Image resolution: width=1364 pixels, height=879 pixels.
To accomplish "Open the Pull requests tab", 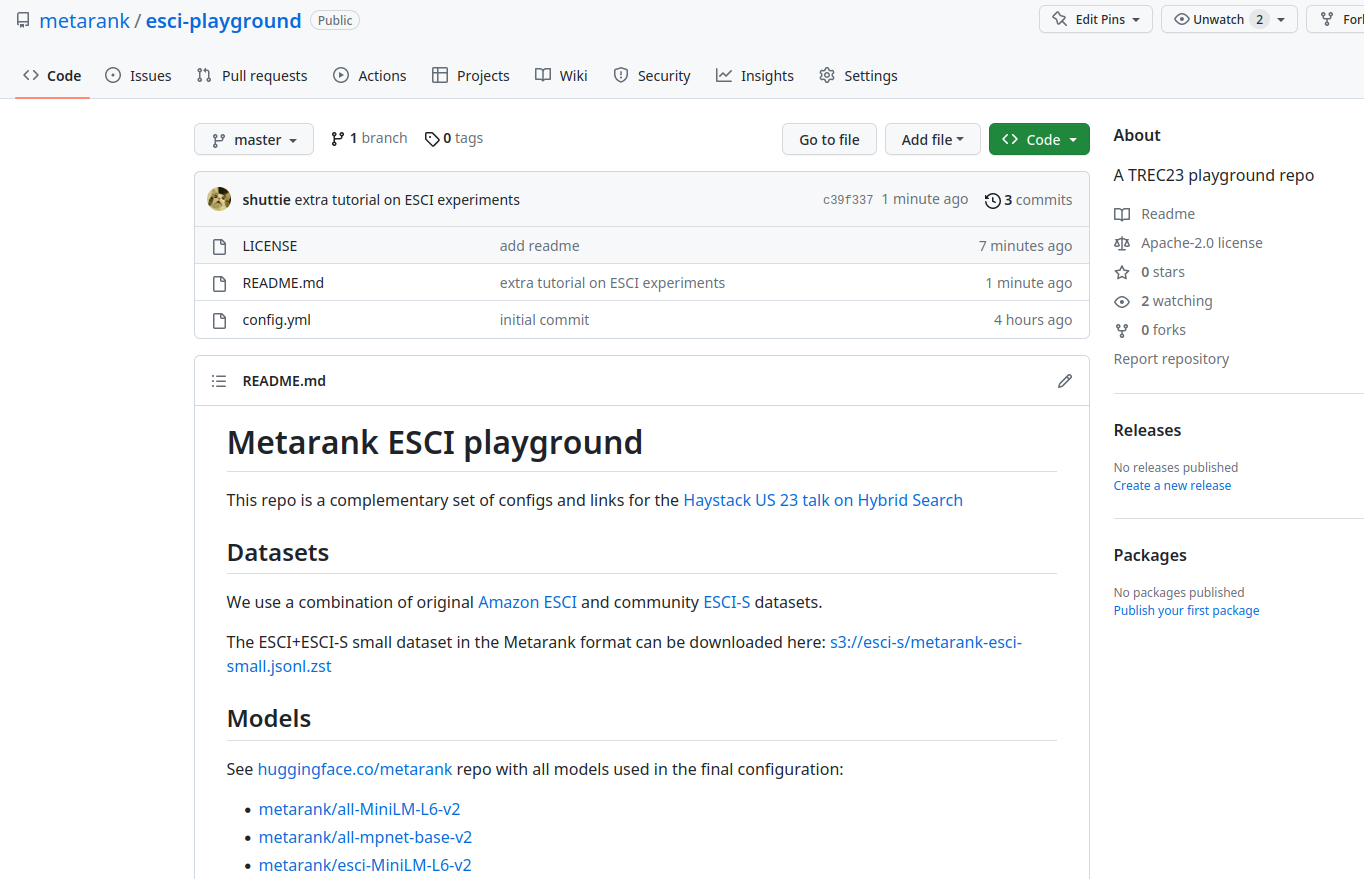I will tap(252, 75).
